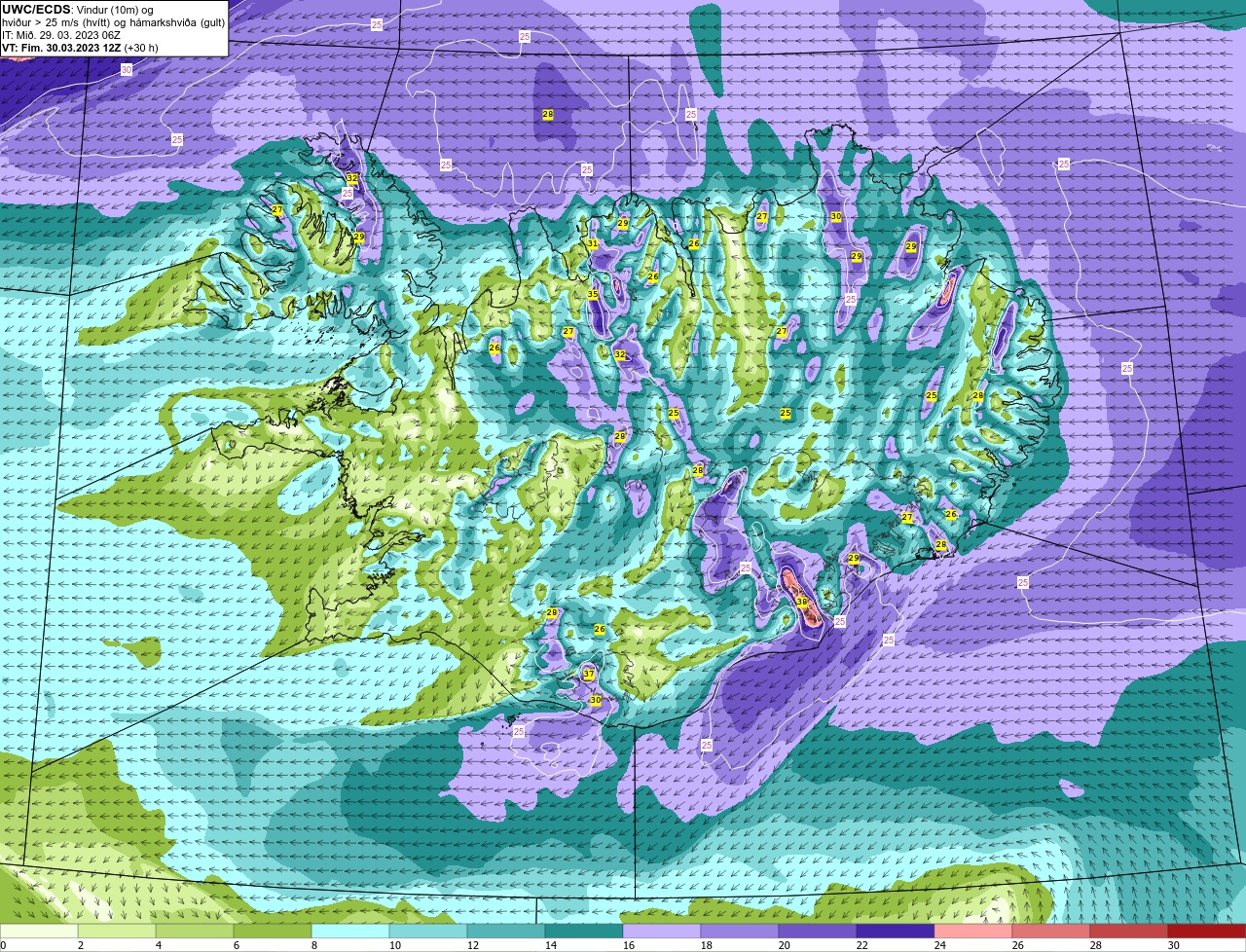Image resolution: width=1246 pixels, height=952 pixels.
Task: Click the 'IT: Mið. 29. 03. 2023 06Z' line
Action: click(x=61, y=35)
